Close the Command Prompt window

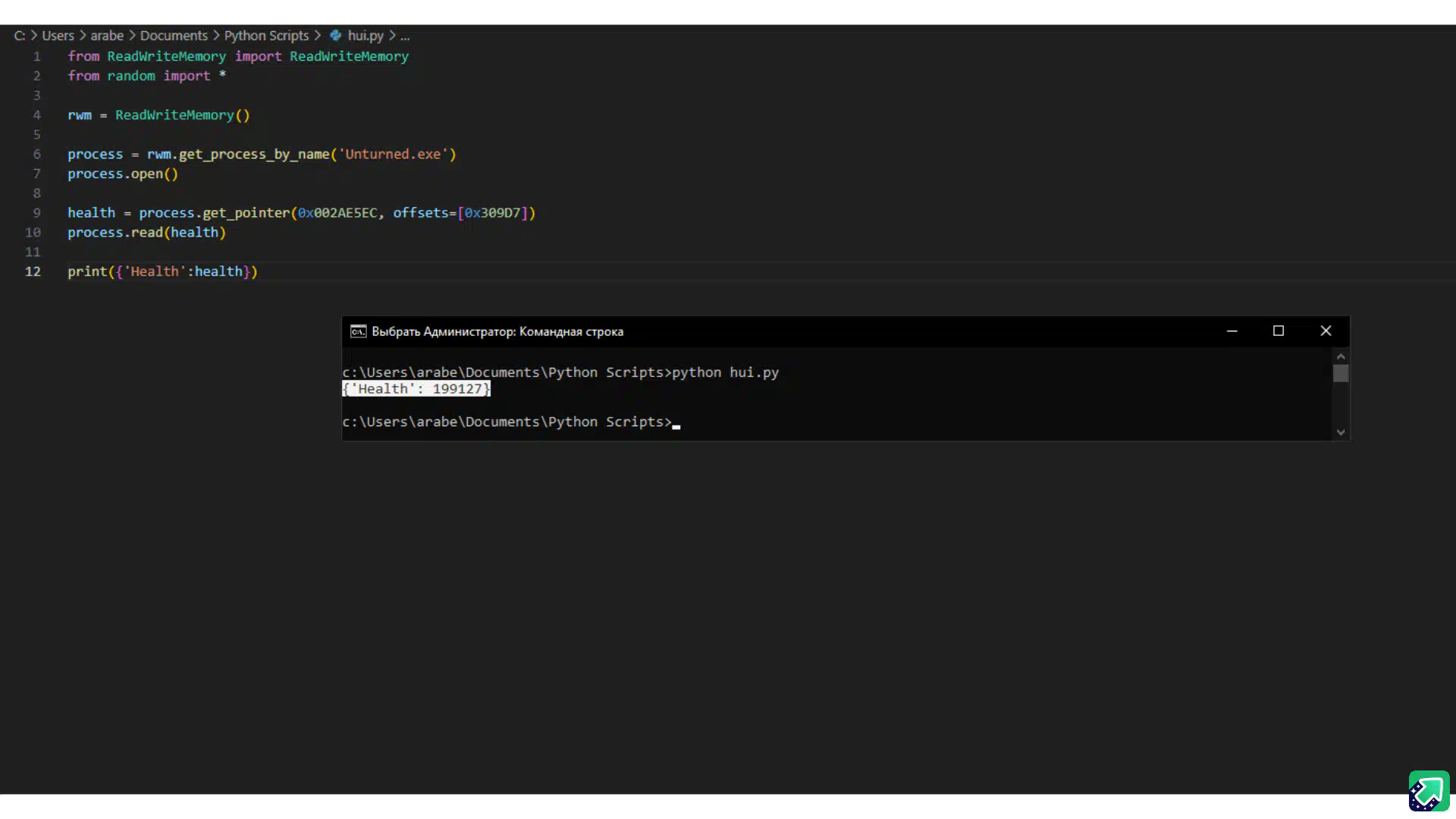pyautogui.click(x=1326, y=331)
